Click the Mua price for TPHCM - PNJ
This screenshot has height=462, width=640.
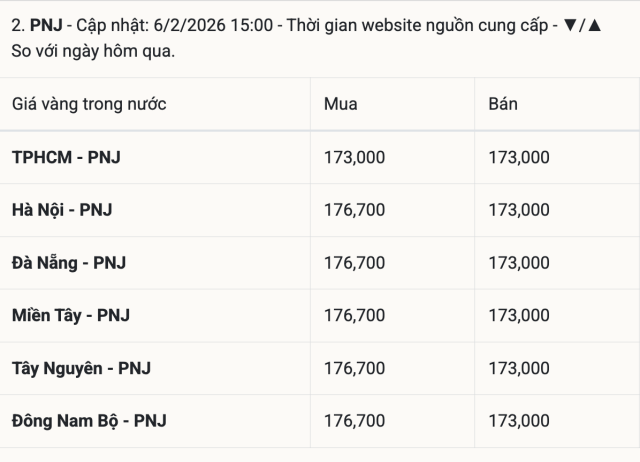[354, 157]
